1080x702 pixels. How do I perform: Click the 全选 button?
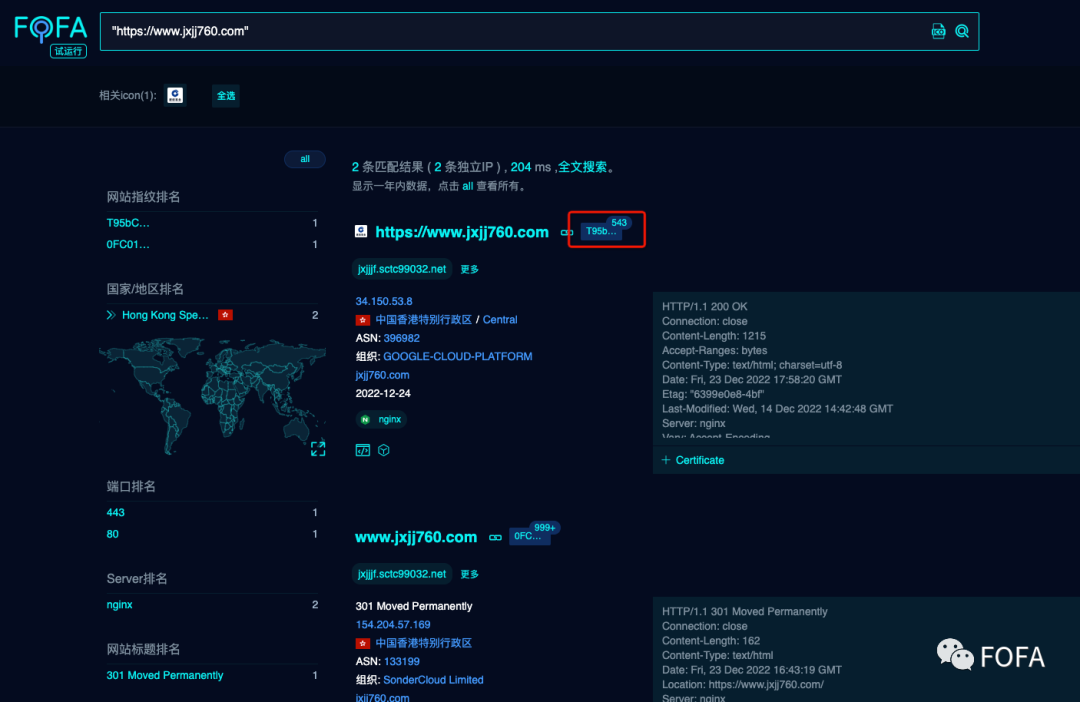pyautogui.click(x=226, y=96)
